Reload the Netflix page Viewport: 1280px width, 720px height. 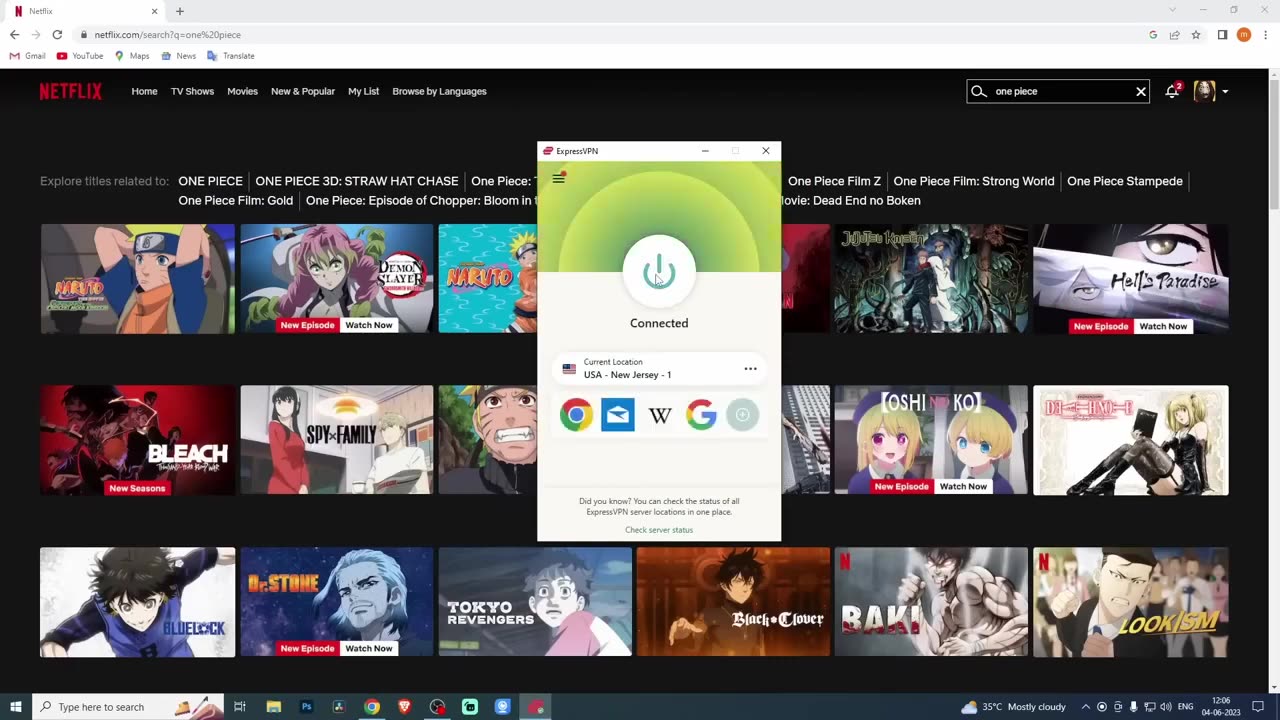point(57,34)
